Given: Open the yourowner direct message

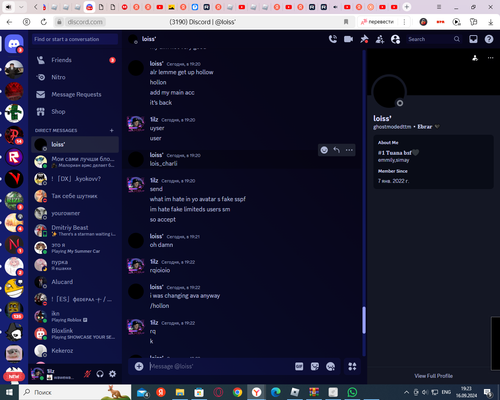Looking at the screenshot, I should coord(75,213).
